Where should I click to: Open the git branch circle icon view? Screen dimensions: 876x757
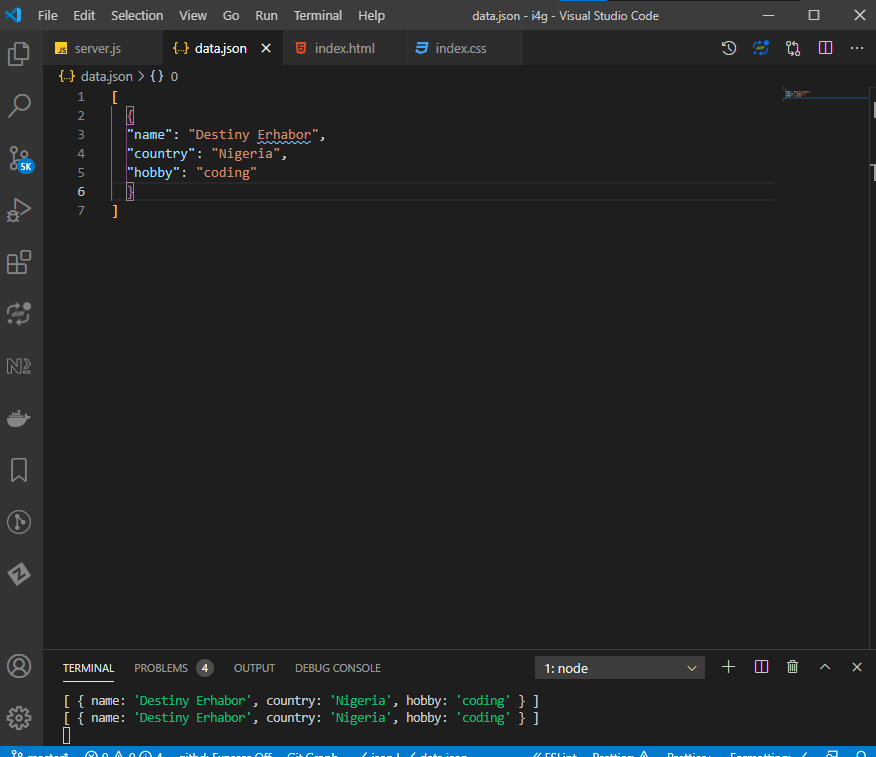(19, 522)
